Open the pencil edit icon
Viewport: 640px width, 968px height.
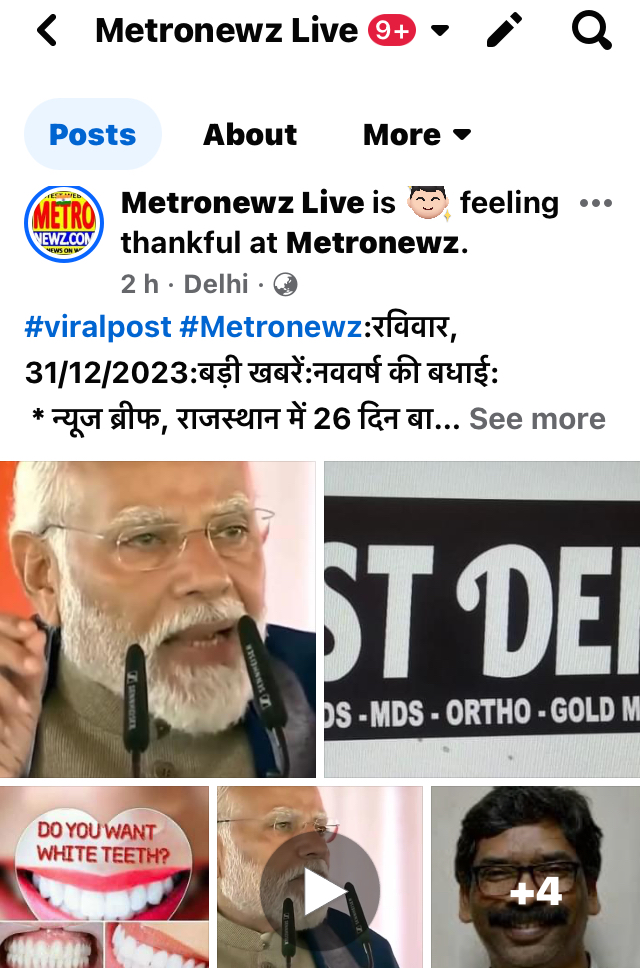click(x=504, y=30)
